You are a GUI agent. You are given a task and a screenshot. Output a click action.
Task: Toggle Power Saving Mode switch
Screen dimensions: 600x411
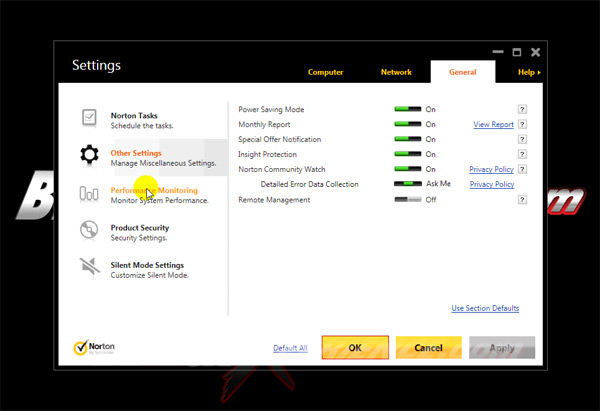pos(408,109)
